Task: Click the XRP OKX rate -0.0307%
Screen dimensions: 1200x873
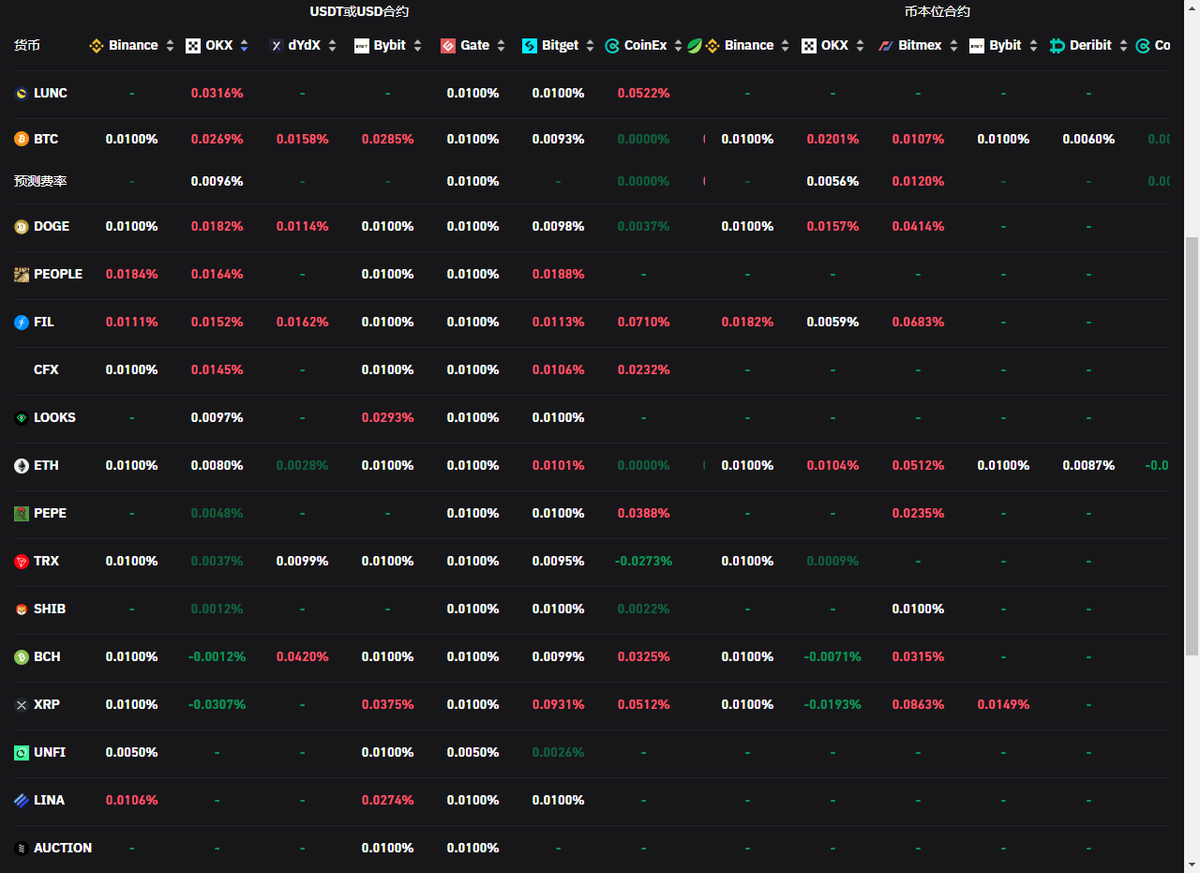Action: pos(217,705)
